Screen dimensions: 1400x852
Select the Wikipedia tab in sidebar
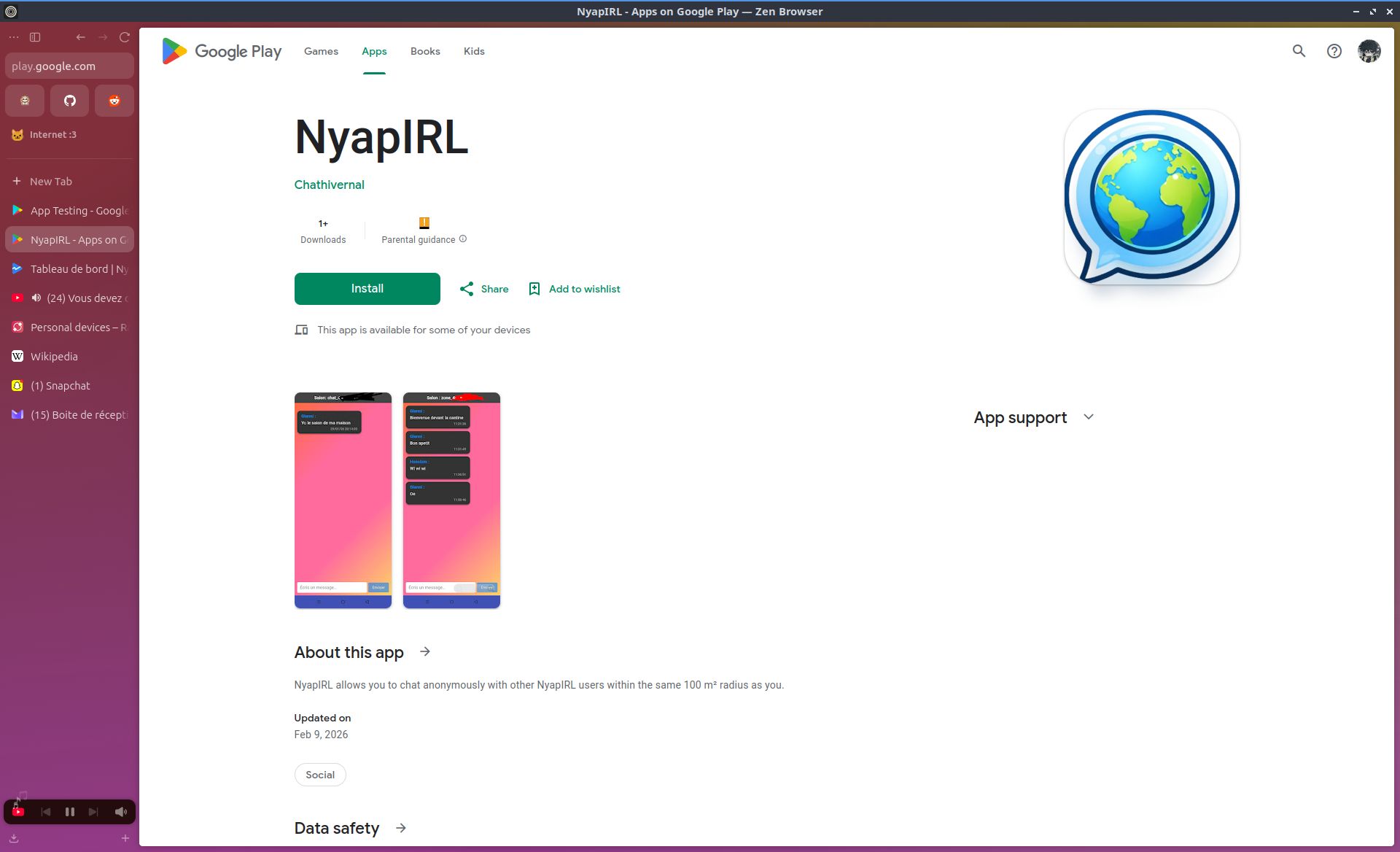pos(54,357)
